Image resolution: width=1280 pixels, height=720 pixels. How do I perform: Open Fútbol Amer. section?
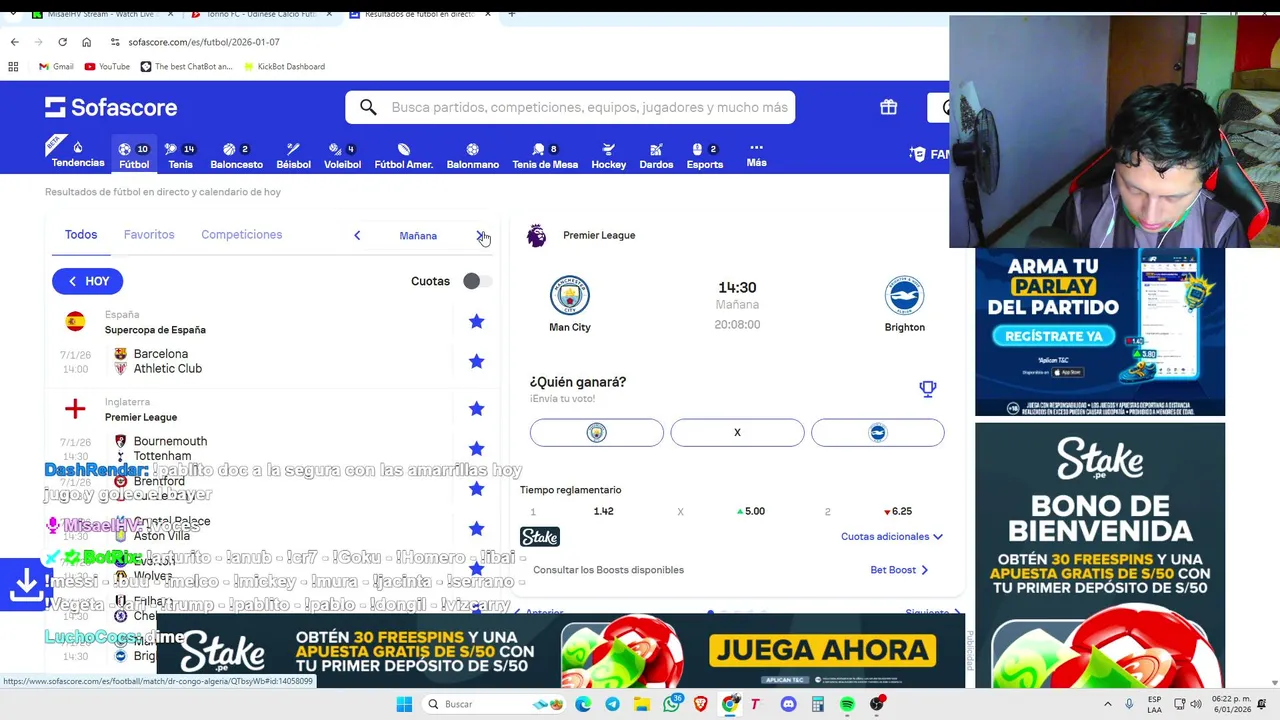pos(403,155)
